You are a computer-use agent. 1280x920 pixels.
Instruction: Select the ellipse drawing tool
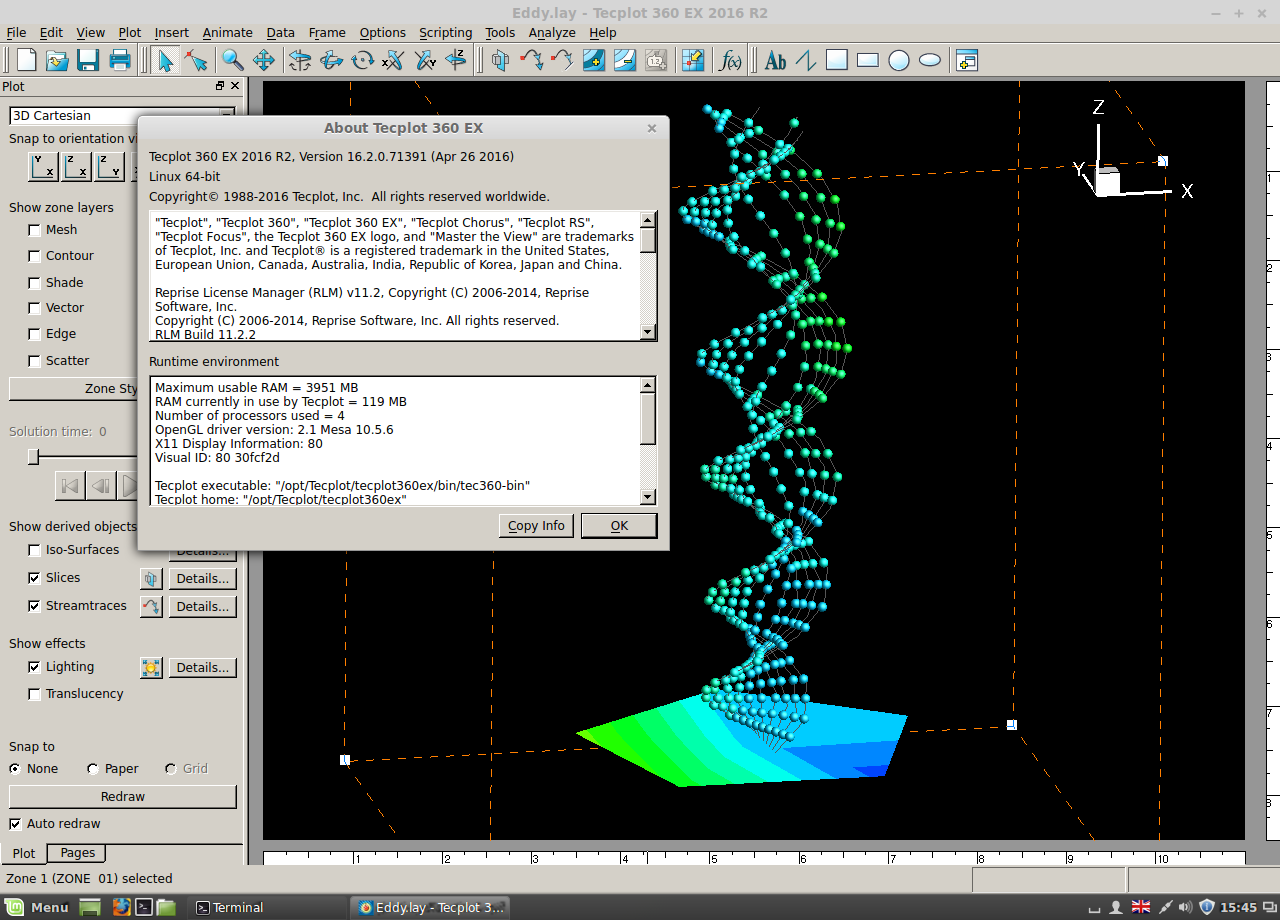click(x=930, y=60)
